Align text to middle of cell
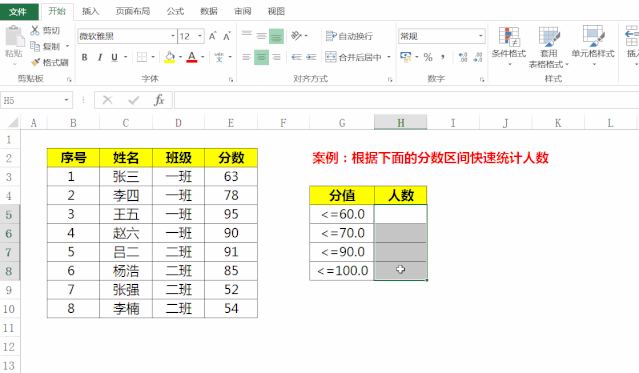Viewport: 639px width, 373px height. click(261, 36)
